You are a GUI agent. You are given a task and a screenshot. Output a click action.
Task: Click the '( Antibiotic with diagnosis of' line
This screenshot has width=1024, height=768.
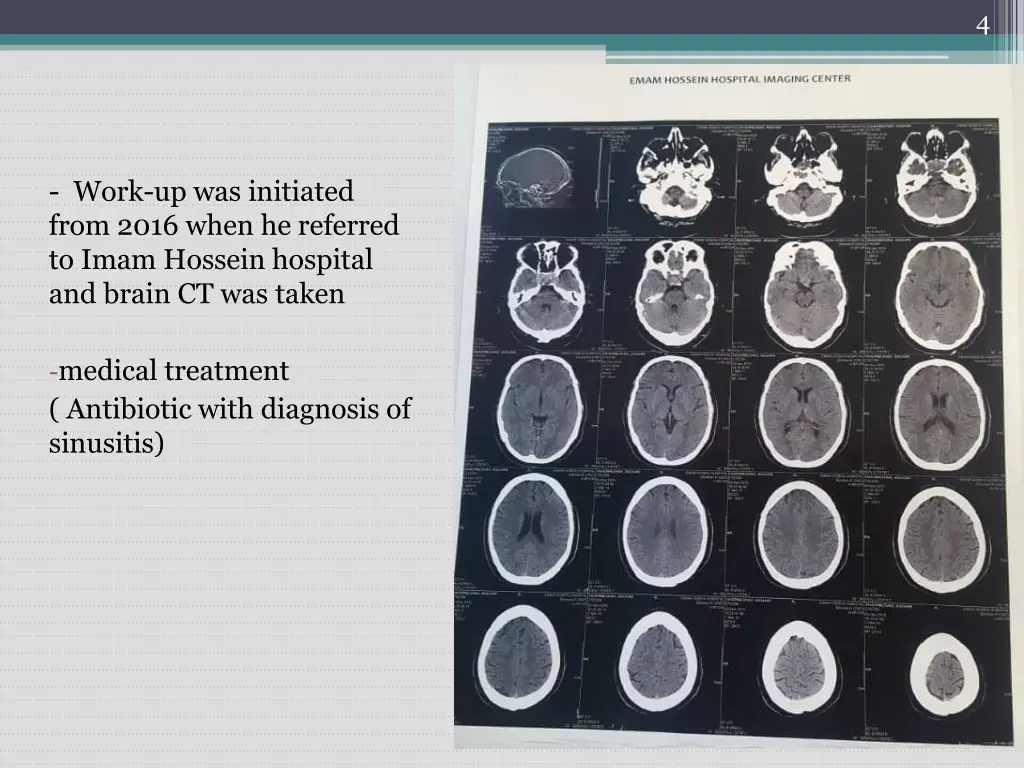pyautogui.click(x=230, y=408)
